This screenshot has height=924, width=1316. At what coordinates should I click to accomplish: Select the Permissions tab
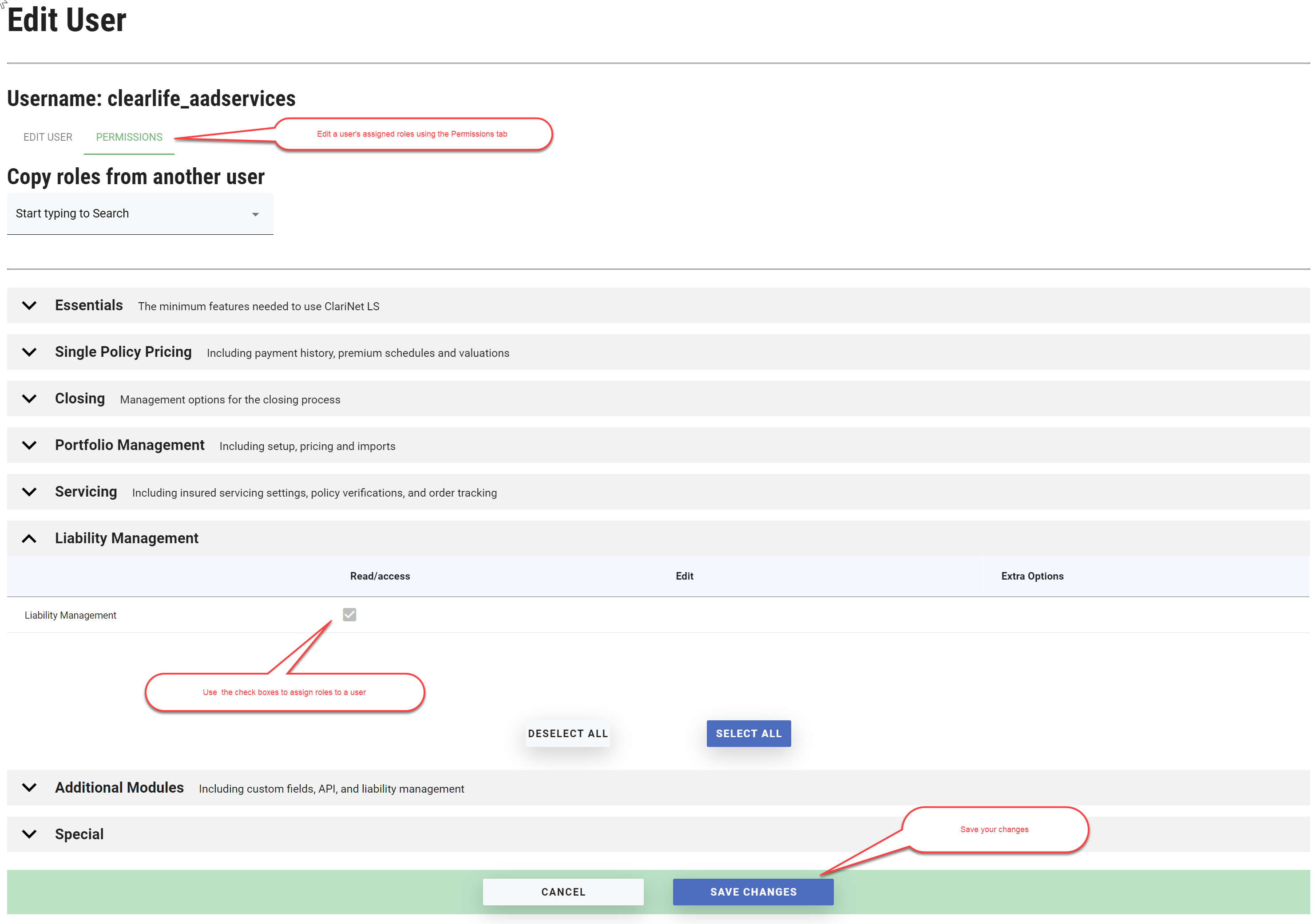point(129,137)
